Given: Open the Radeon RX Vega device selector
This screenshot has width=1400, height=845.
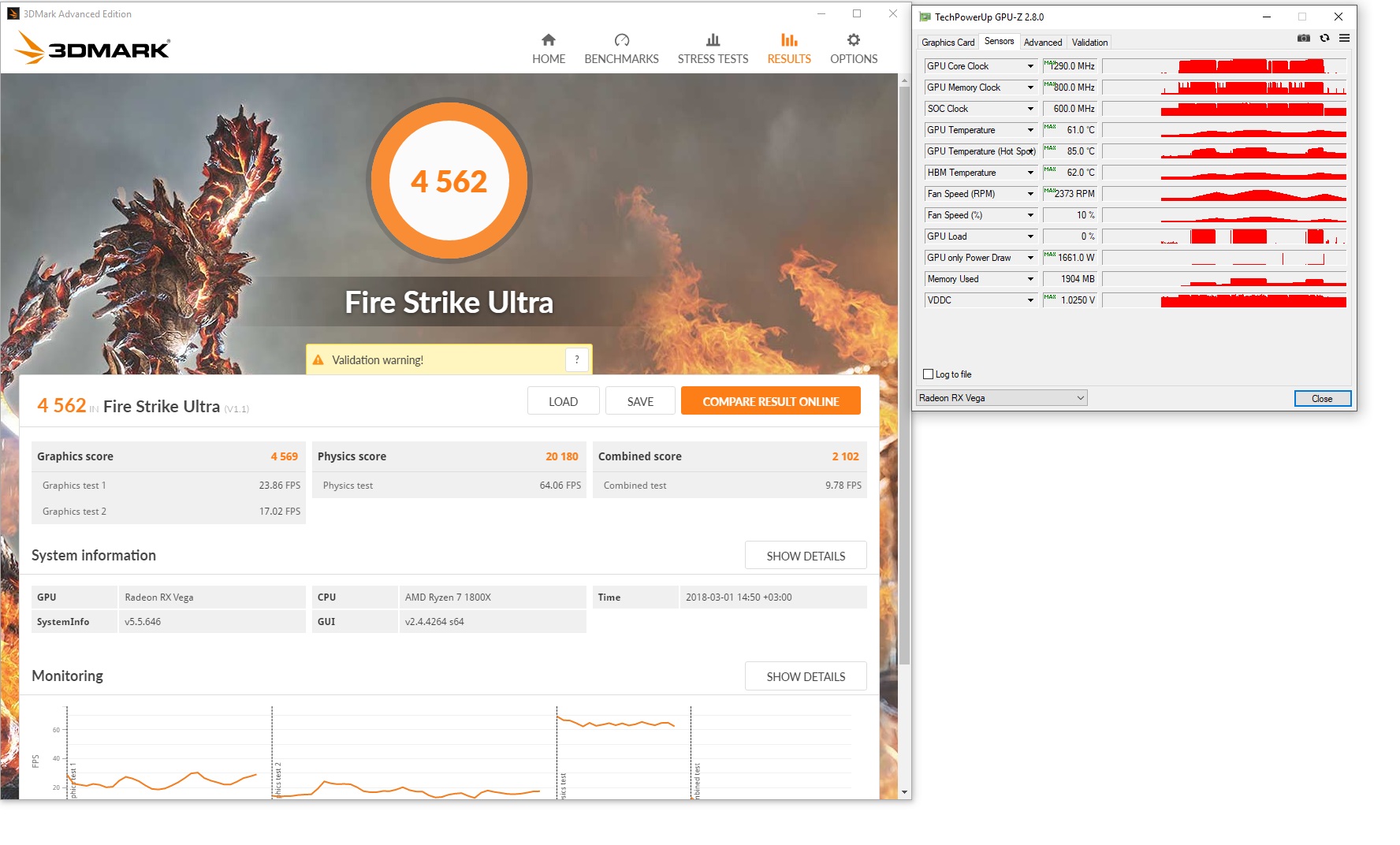Looking at the screenshot, I should (x=1002, y=398).
